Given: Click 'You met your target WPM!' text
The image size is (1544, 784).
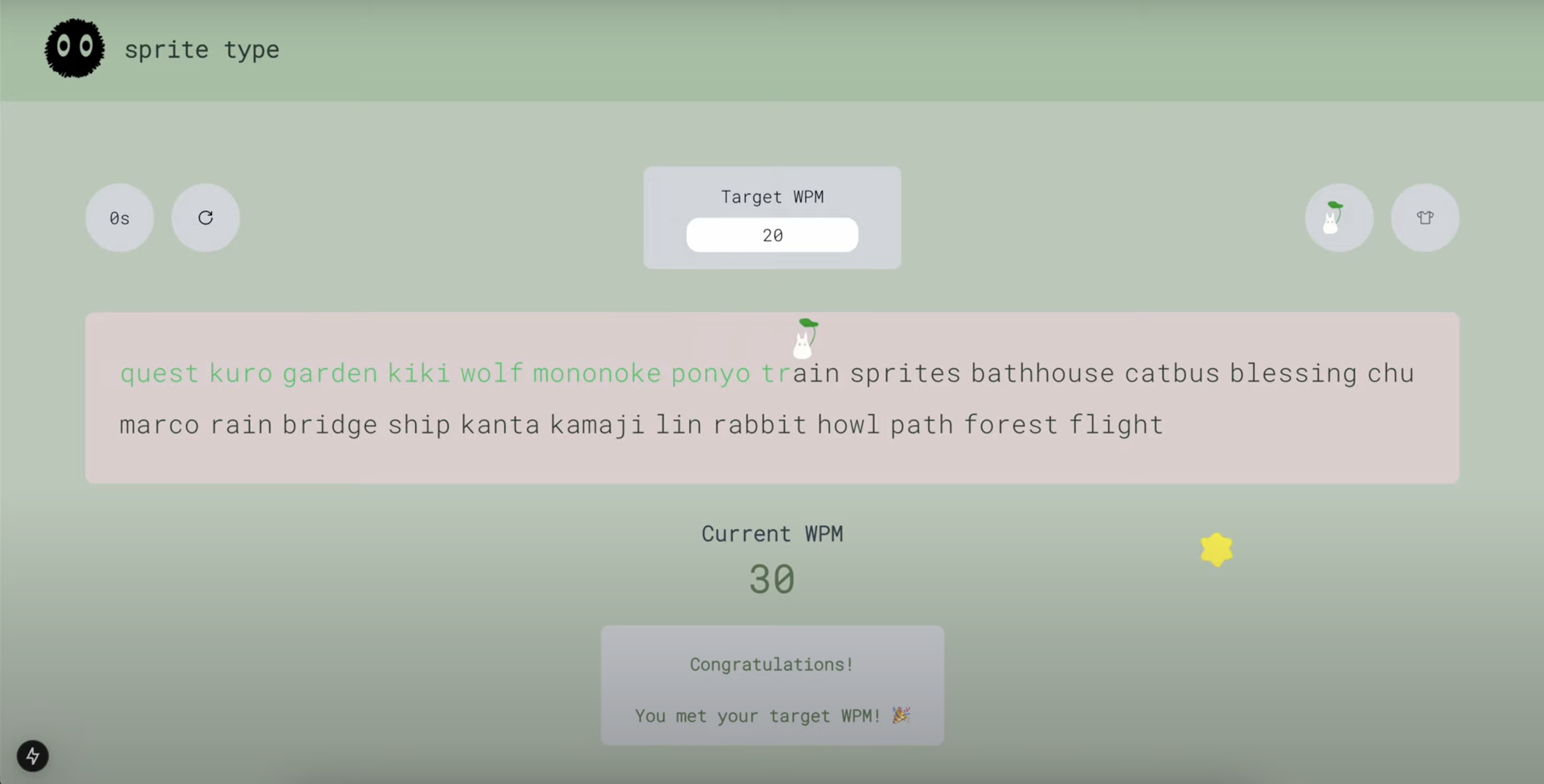Looking at the screenshot, I should click(x=757, y=716).
